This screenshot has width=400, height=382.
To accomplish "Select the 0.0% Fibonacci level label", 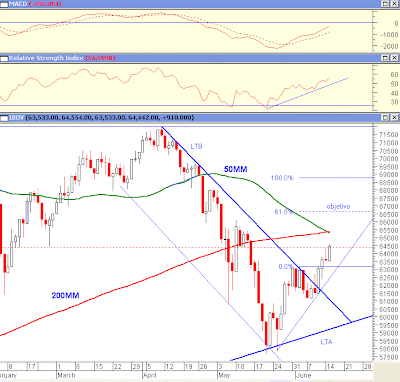I will tap(285, 267).
